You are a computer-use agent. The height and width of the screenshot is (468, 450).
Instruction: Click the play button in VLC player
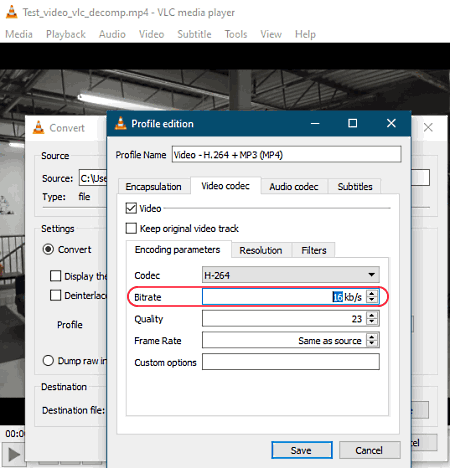pyautogui.click(x=14, y=455)
